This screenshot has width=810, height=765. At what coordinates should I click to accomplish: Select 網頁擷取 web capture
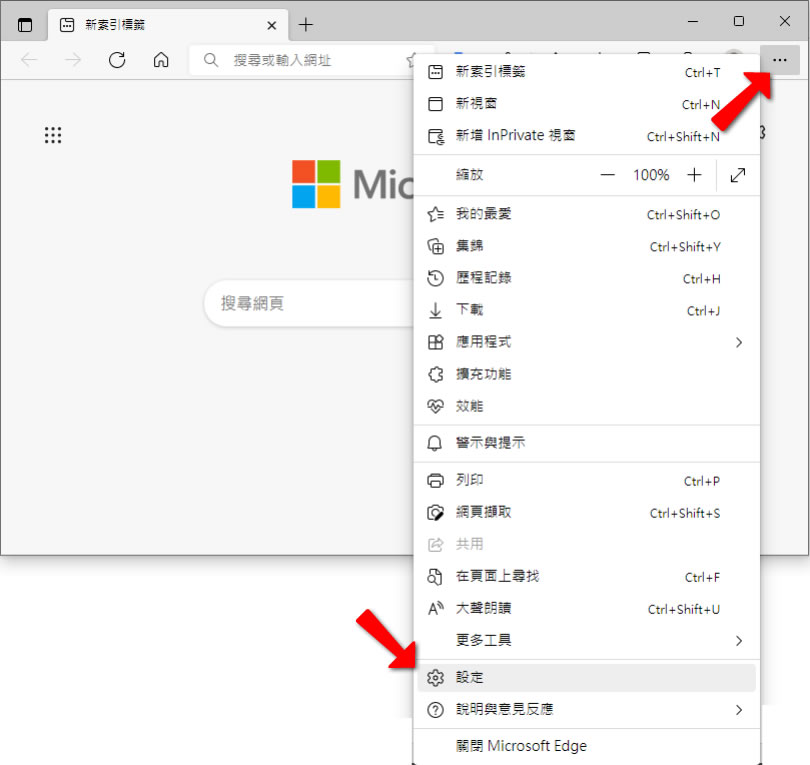click(x=587, y=512)
